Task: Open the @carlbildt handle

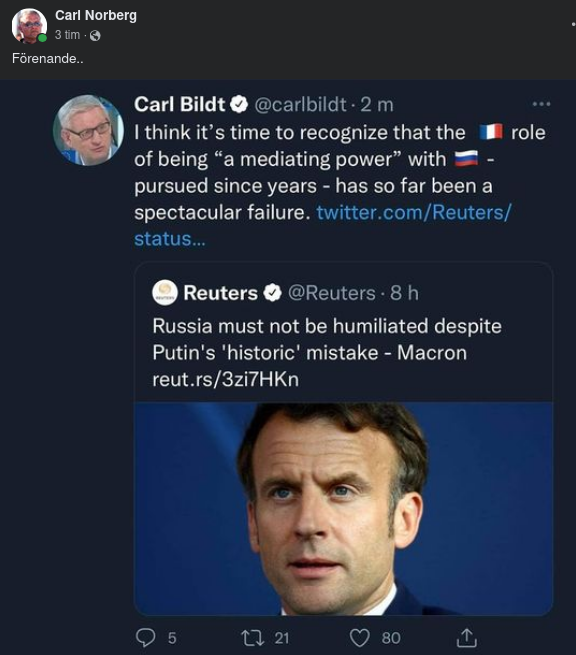Action: coord(300,104)
